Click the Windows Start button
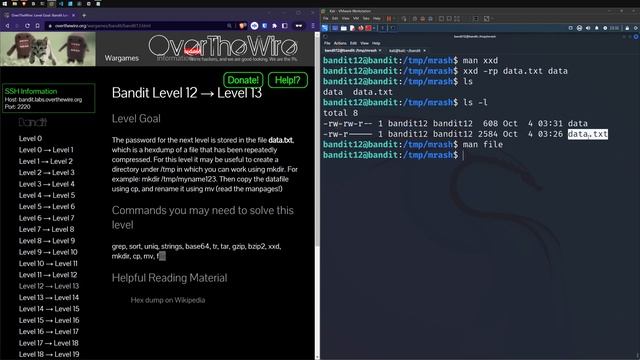 click(x=5, y=4)
